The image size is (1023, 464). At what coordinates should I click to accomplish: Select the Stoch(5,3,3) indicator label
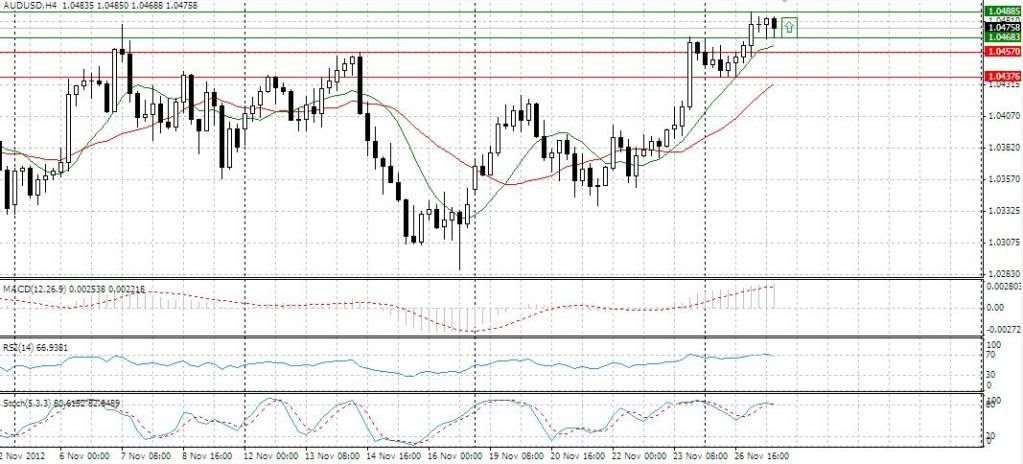click(30, 402)
